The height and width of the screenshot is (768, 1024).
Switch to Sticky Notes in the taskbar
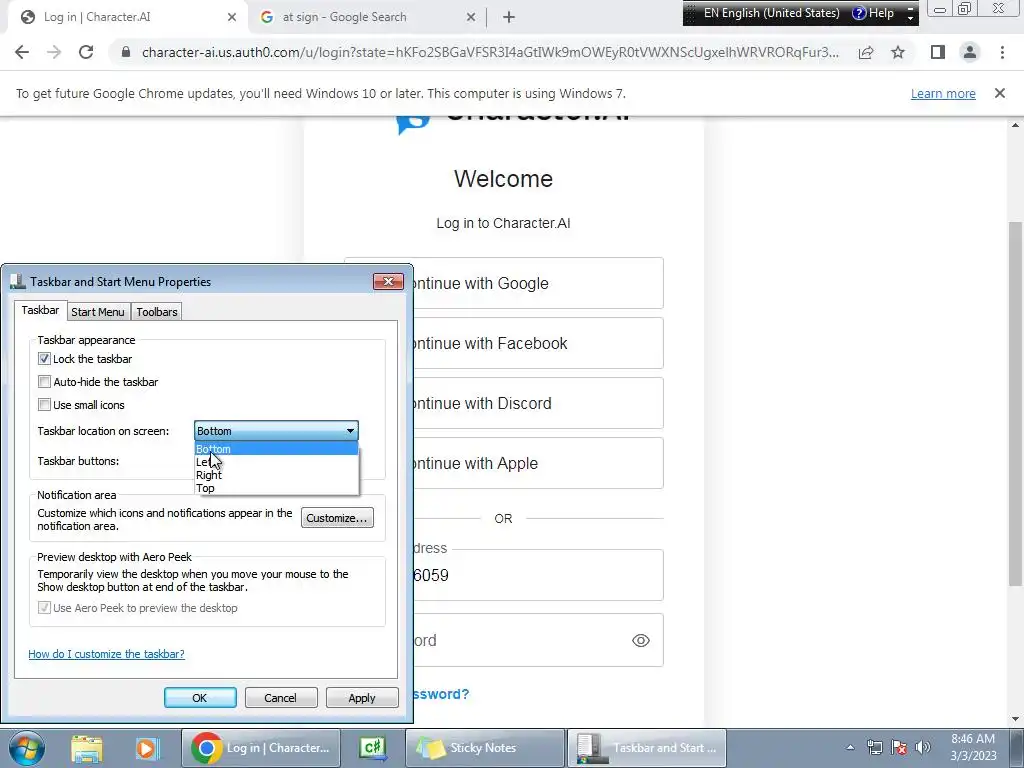pyautogui.click(x=485, y=748)
